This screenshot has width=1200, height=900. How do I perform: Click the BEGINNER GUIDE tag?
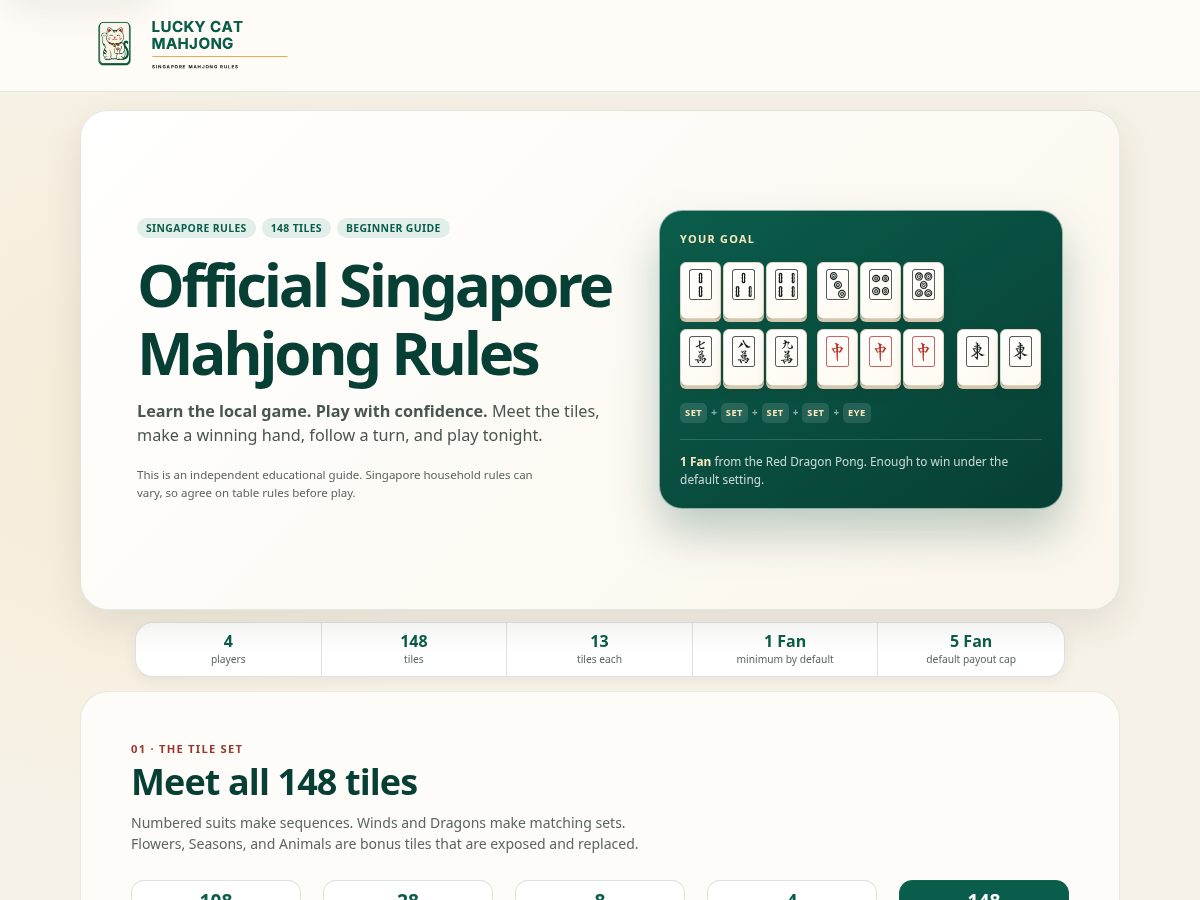(x=393, y=228)
